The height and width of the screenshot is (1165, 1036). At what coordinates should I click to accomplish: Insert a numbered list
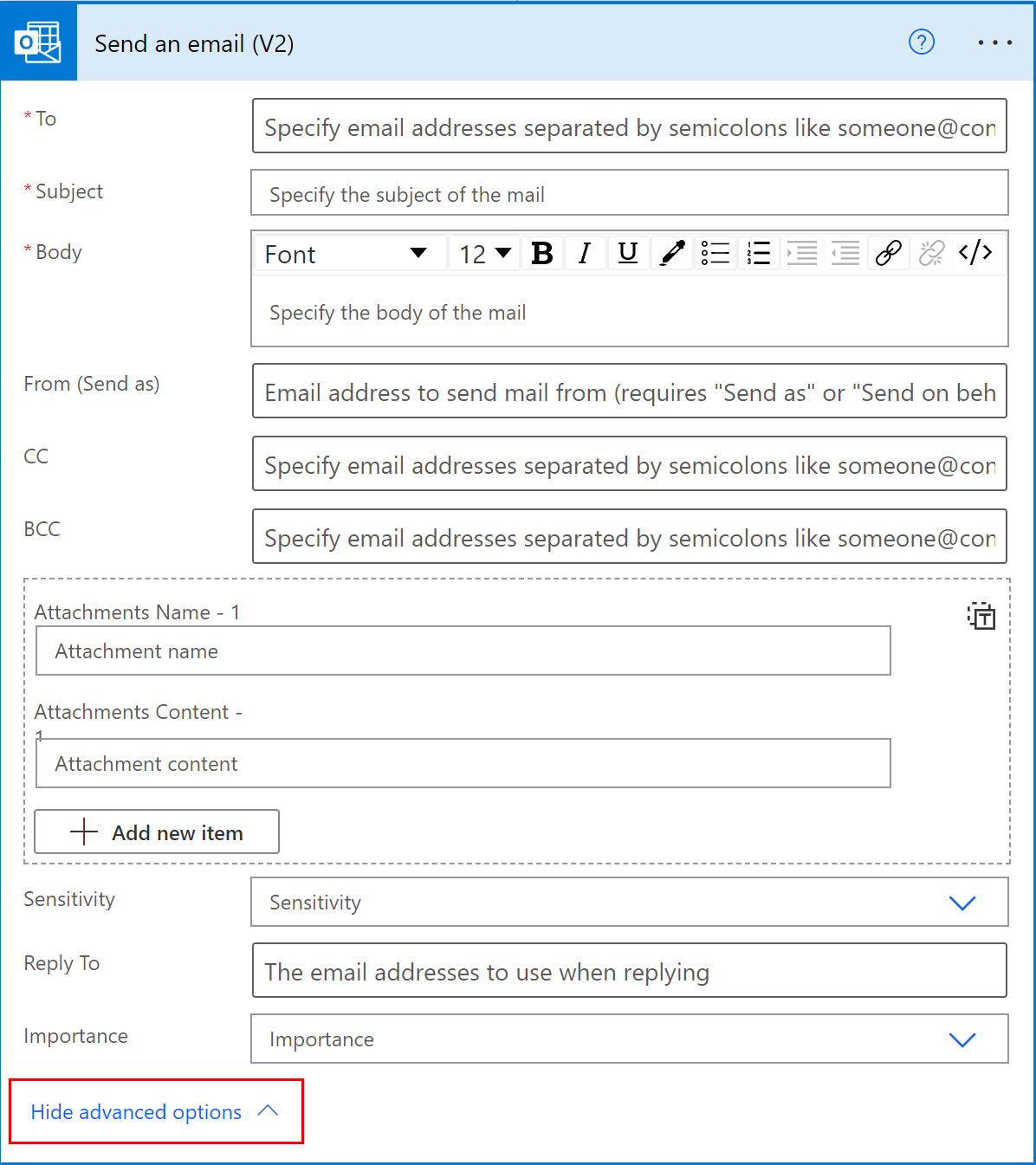759,253
